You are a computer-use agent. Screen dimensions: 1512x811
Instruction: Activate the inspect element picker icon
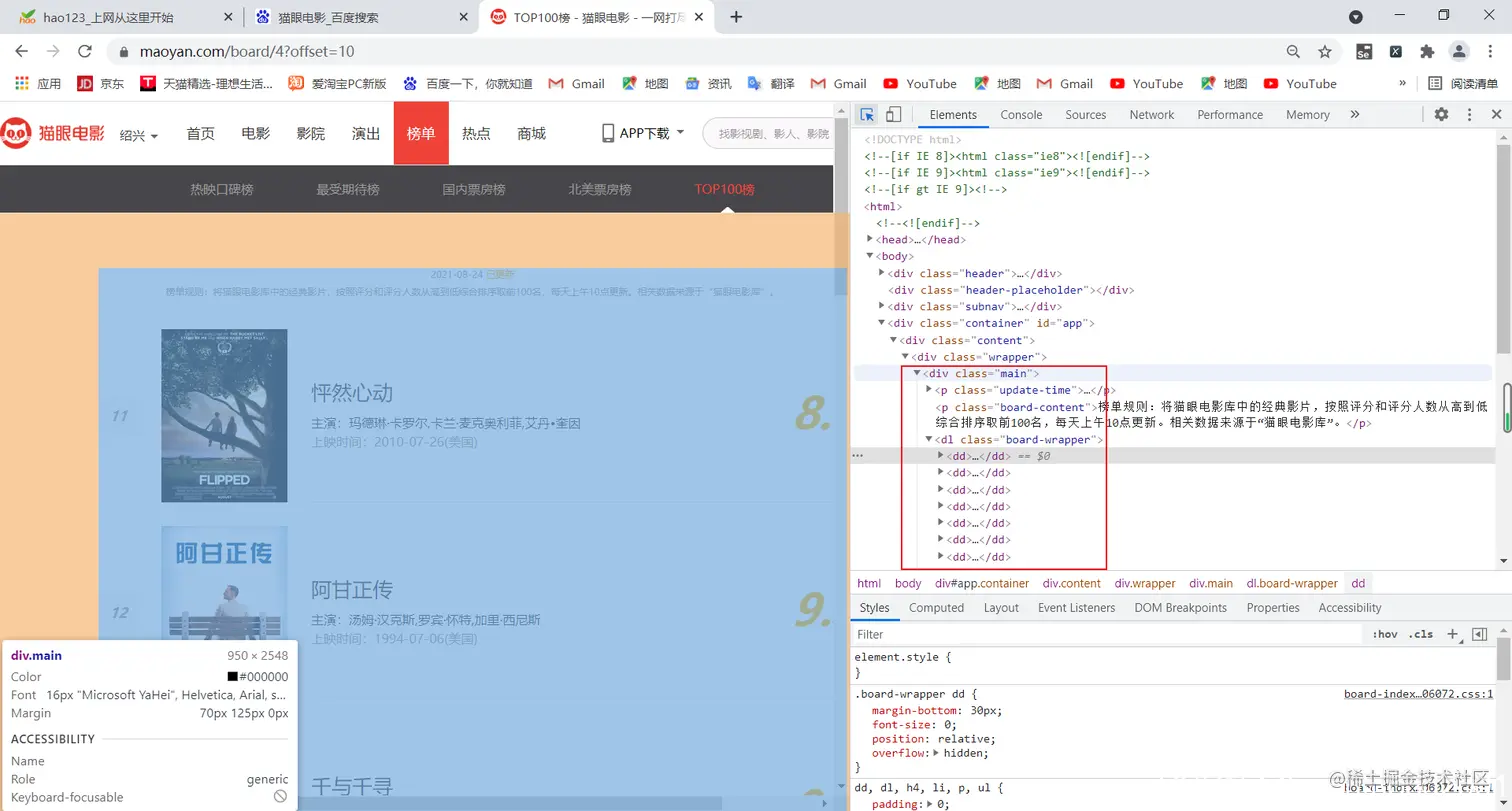pyautogui.click(x=867, y=114)
